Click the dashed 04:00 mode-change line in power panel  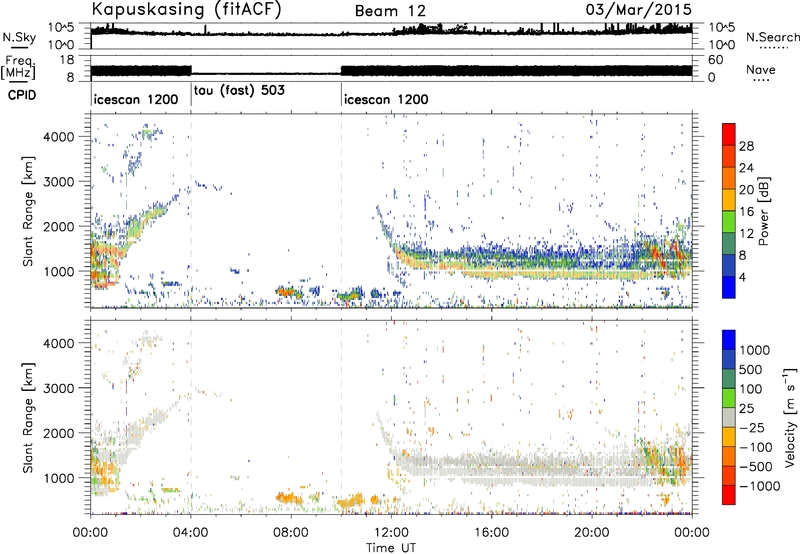[x=191, y=211]
